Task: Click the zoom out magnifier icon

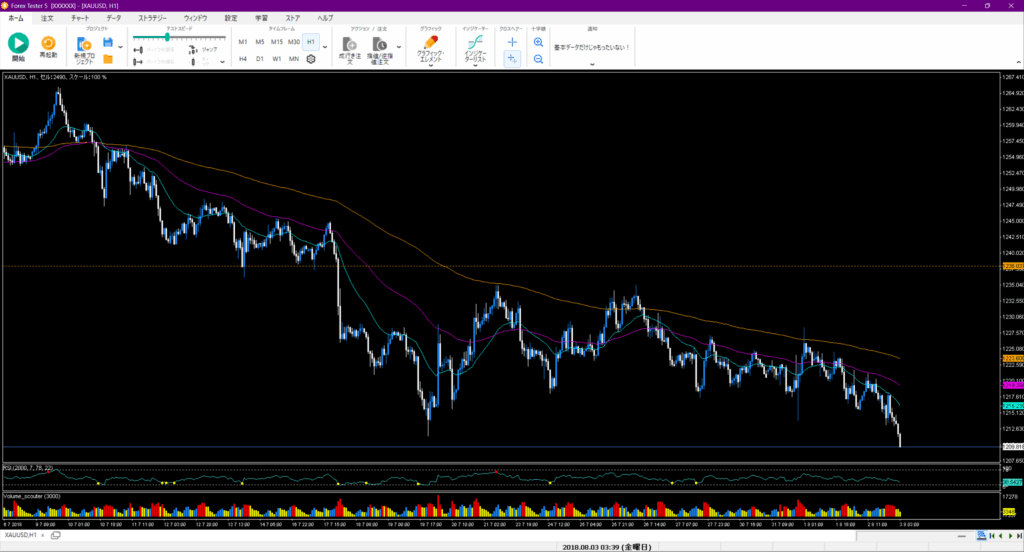Action: pos(539,60)
